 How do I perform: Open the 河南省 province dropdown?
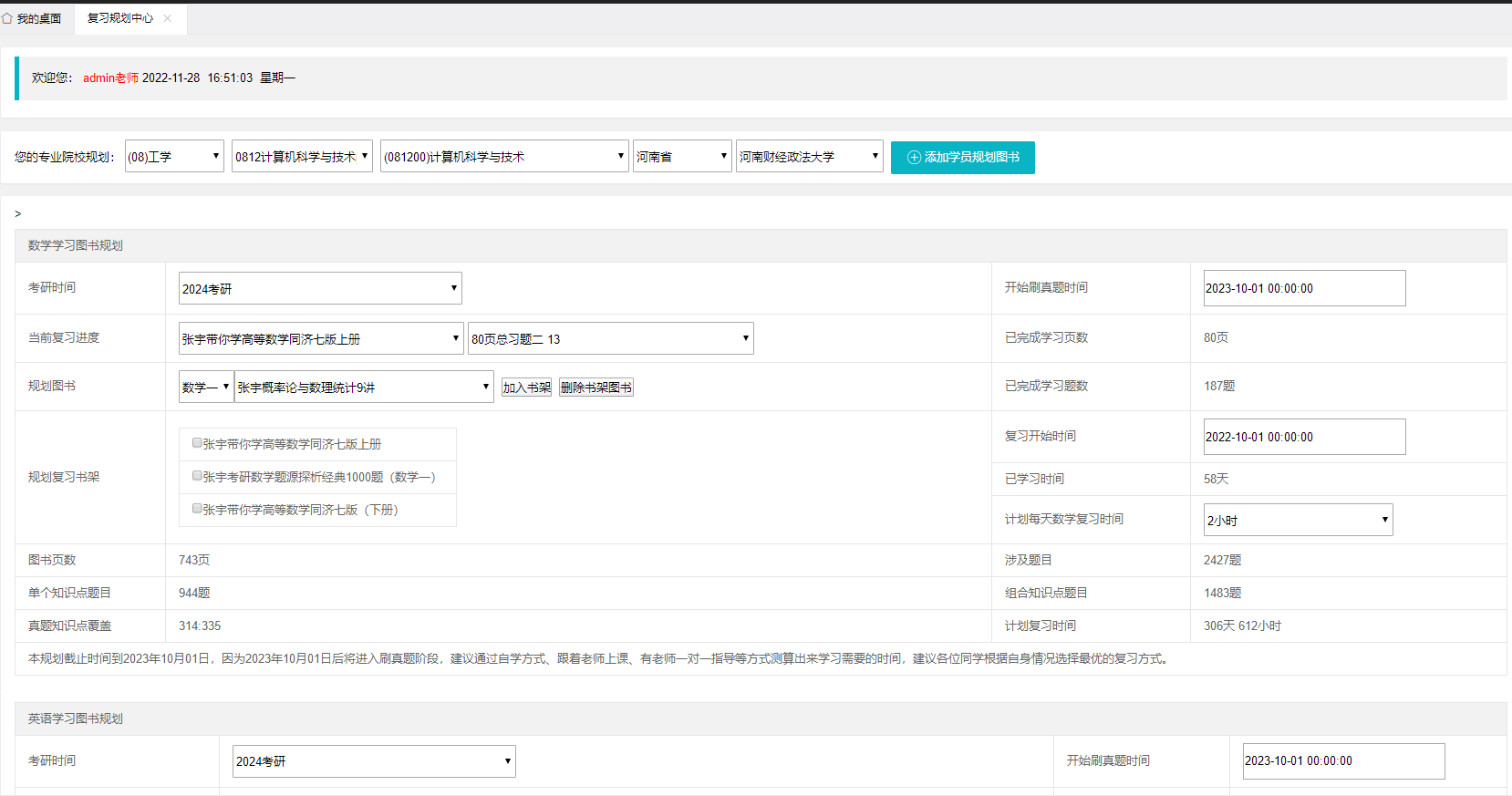pyautogui.click(x=682, y=156)
